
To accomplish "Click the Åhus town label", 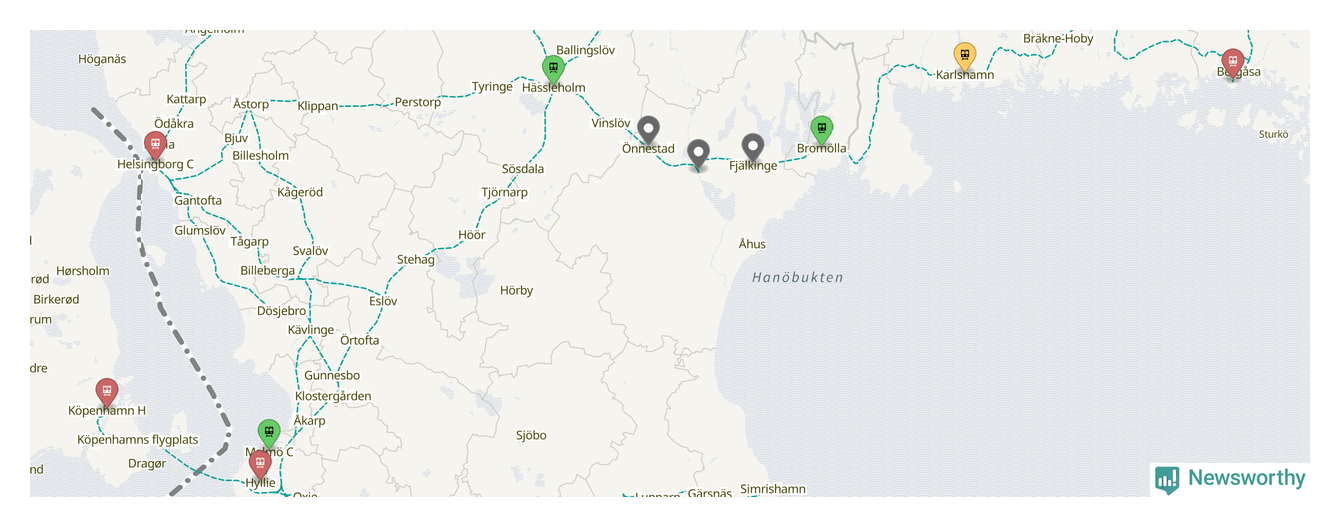I will 752,244.
